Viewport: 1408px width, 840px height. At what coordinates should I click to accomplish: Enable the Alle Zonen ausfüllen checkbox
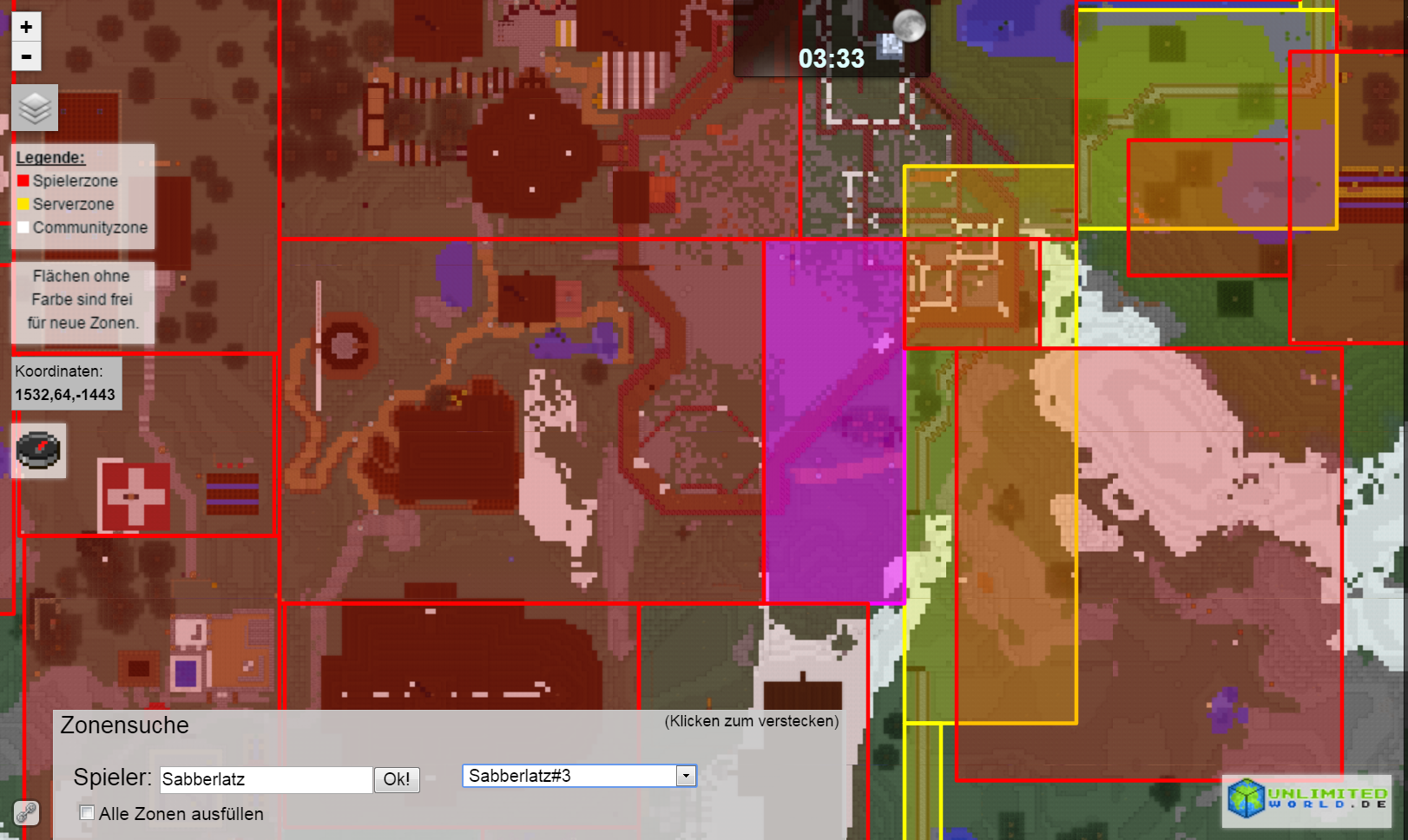point(87,813)
